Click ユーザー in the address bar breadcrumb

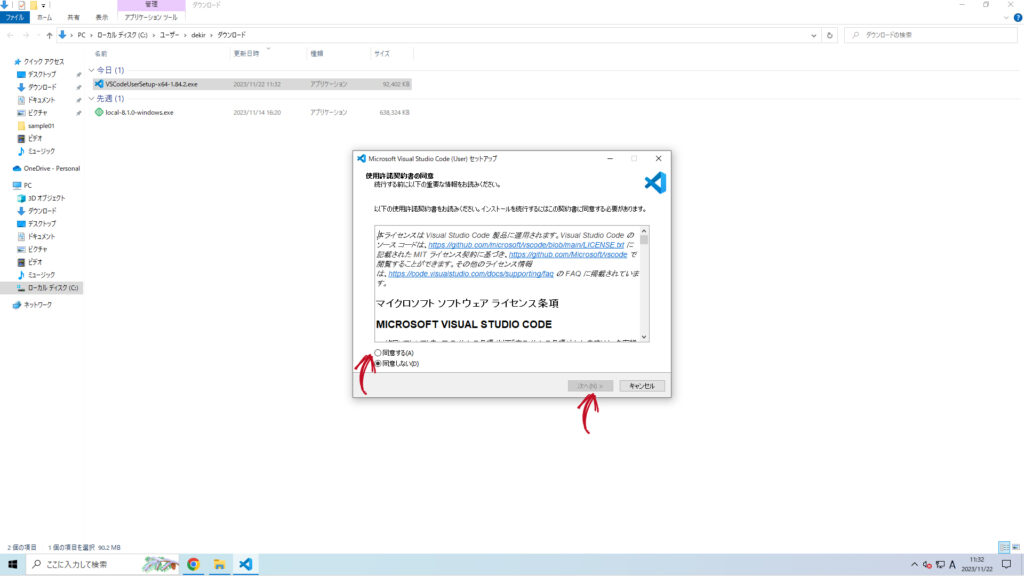click(x=169, y=35)
